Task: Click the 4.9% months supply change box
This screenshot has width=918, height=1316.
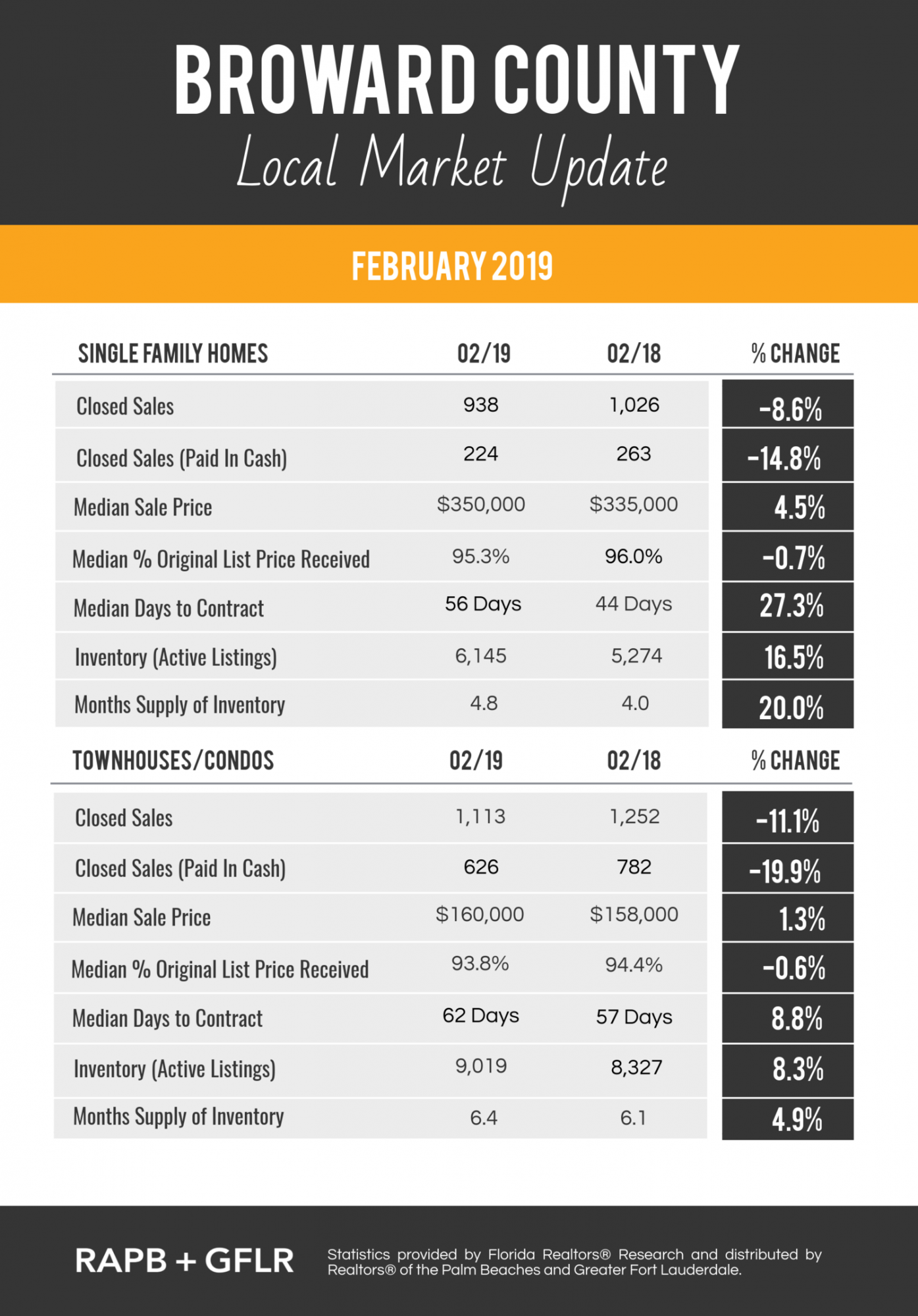Action: [x=788, y=1119]
